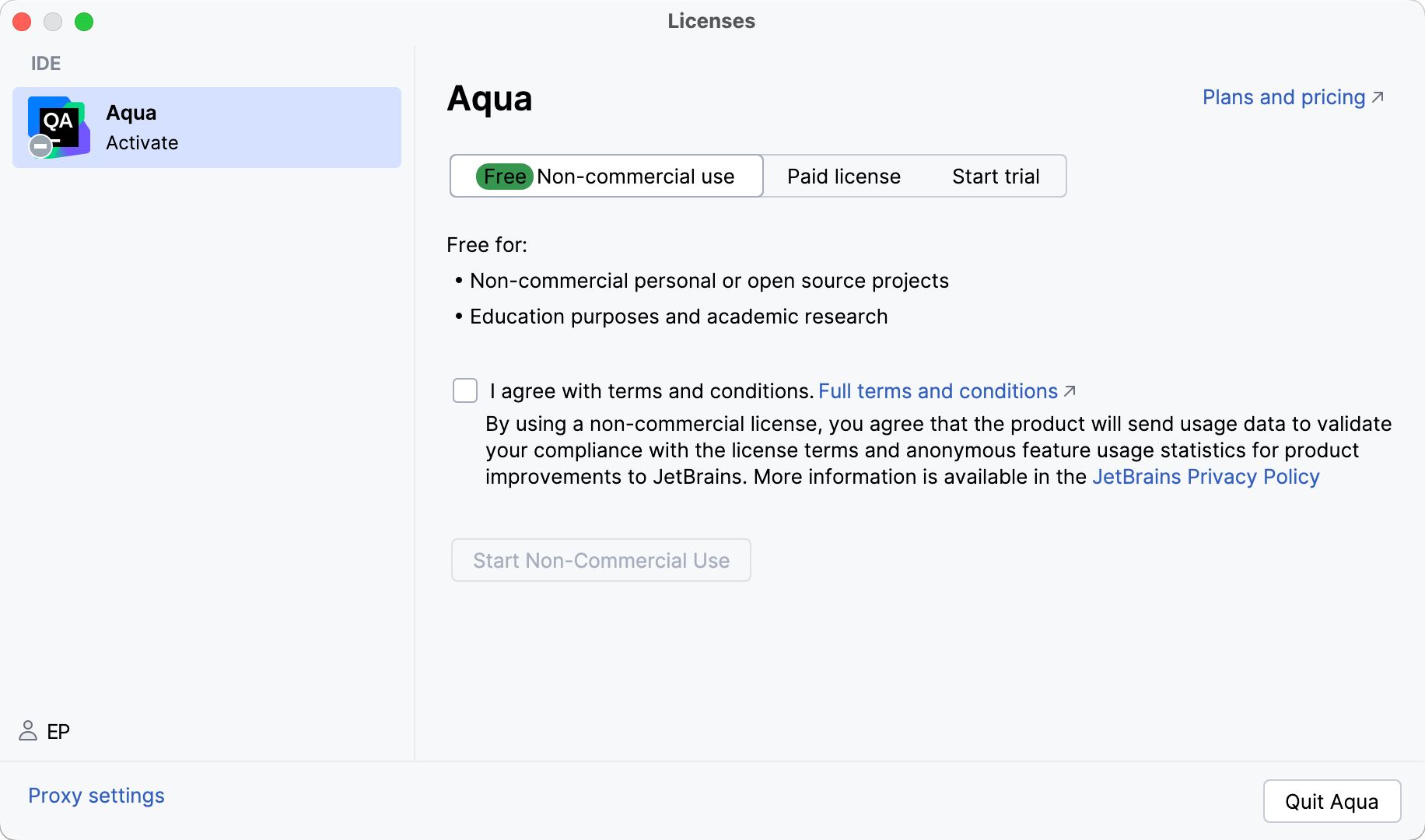The height and width of the screenshot is (840, 1425).
Task: Click the Aqua heading text
Action: [489, 99]
